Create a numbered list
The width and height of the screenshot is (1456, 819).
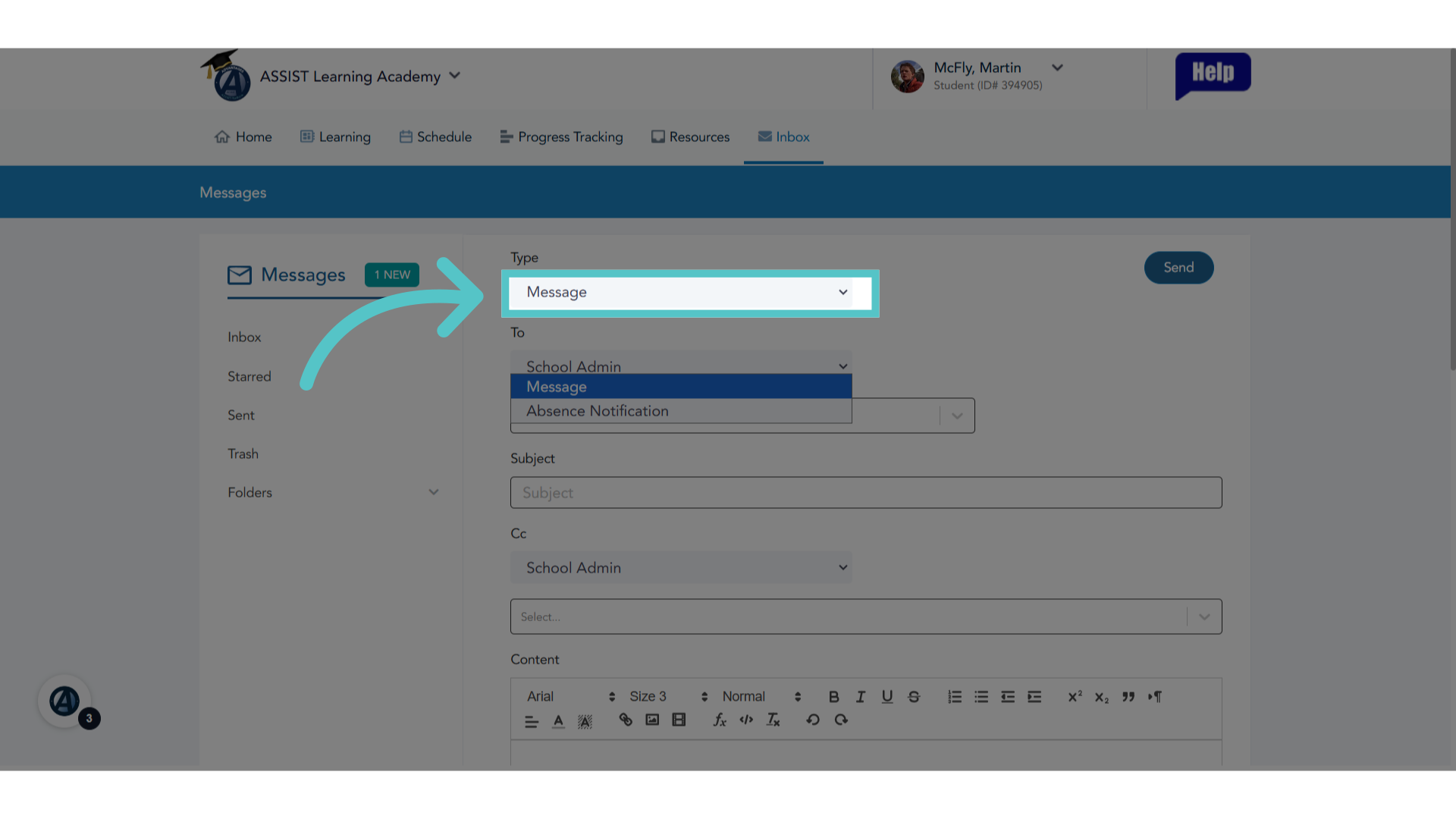tap(955, 696)
